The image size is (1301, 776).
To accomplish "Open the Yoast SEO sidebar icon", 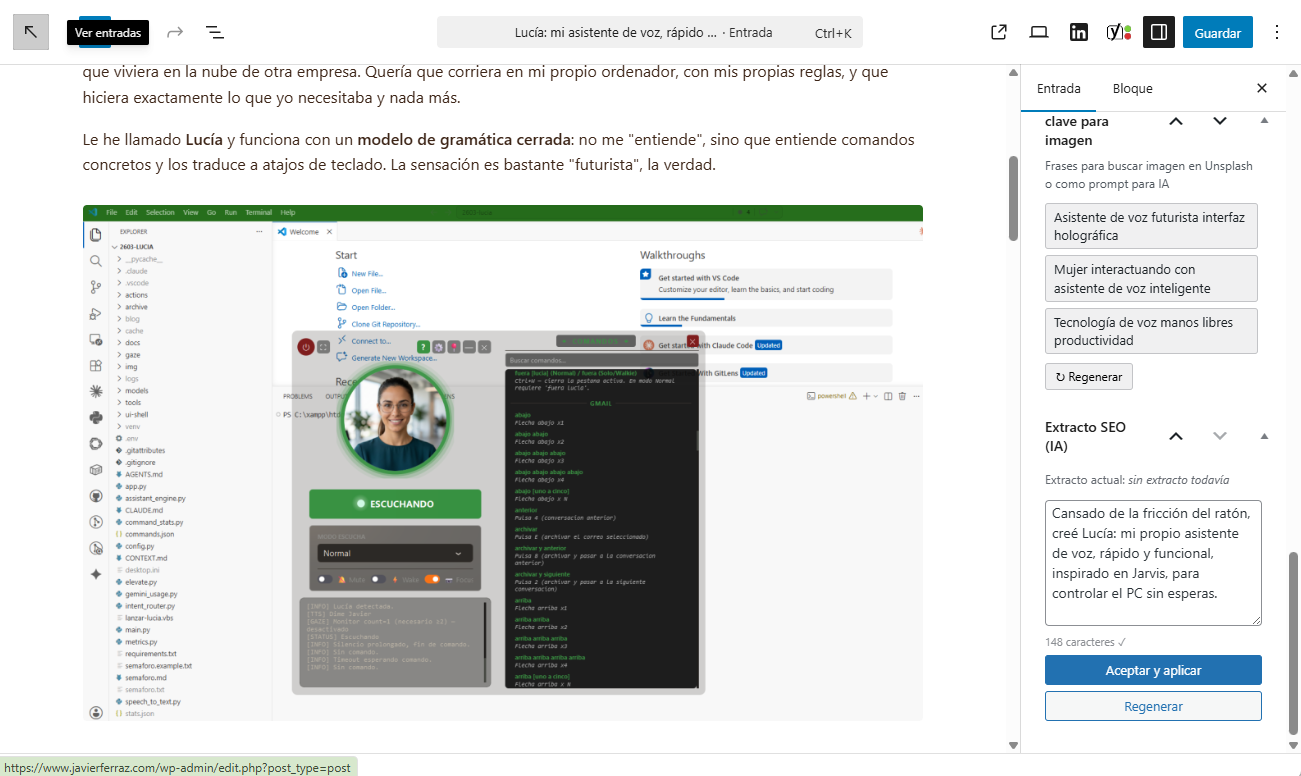I will (x=1119, y=32).
